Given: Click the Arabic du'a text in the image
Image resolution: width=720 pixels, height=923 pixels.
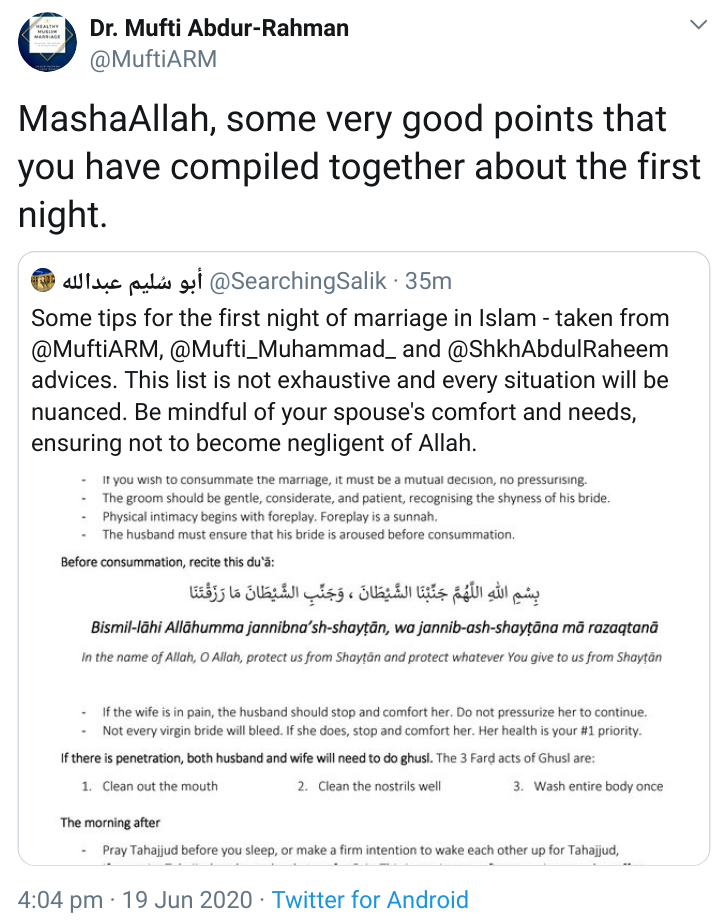Looking at the screenshot, I should coord(364,593).
